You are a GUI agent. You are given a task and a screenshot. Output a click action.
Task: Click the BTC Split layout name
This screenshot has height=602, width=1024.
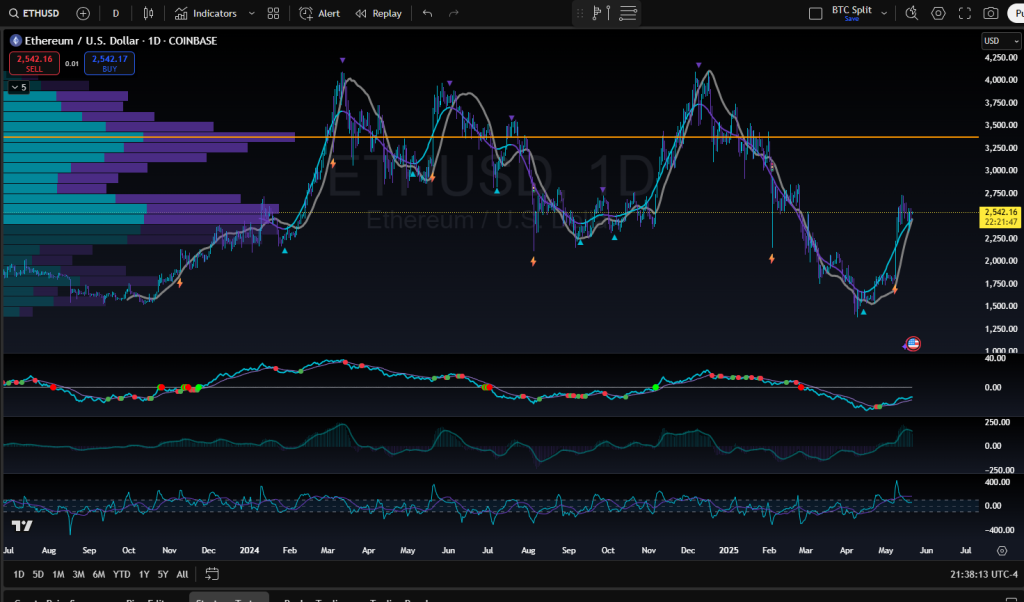(852, 10)
